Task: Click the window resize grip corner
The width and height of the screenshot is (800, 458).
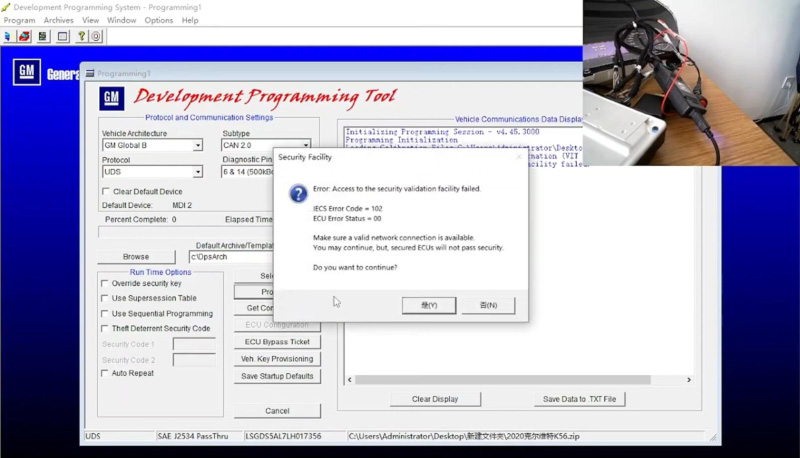Action: point(713,438)
